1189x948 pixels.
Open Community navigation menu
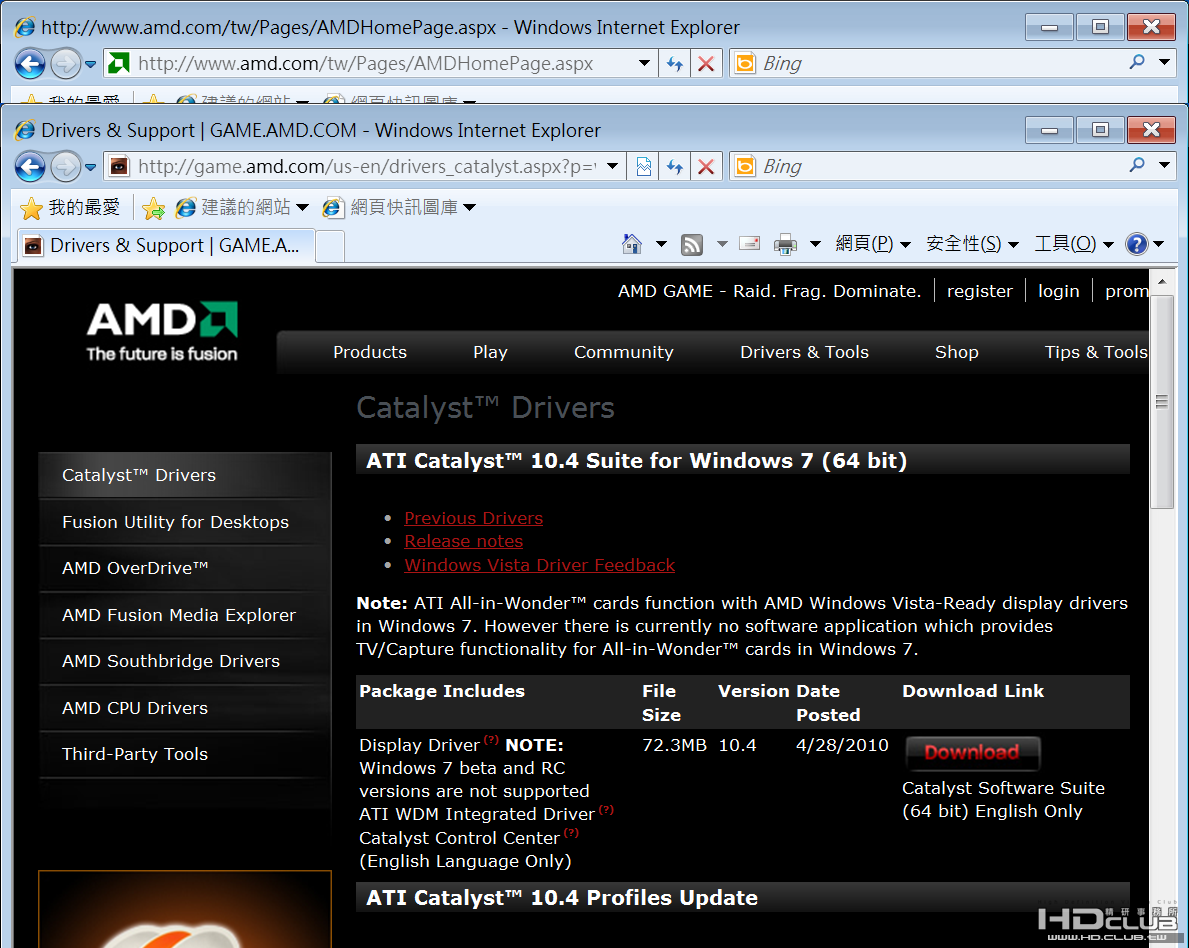(x=623, y=353)
